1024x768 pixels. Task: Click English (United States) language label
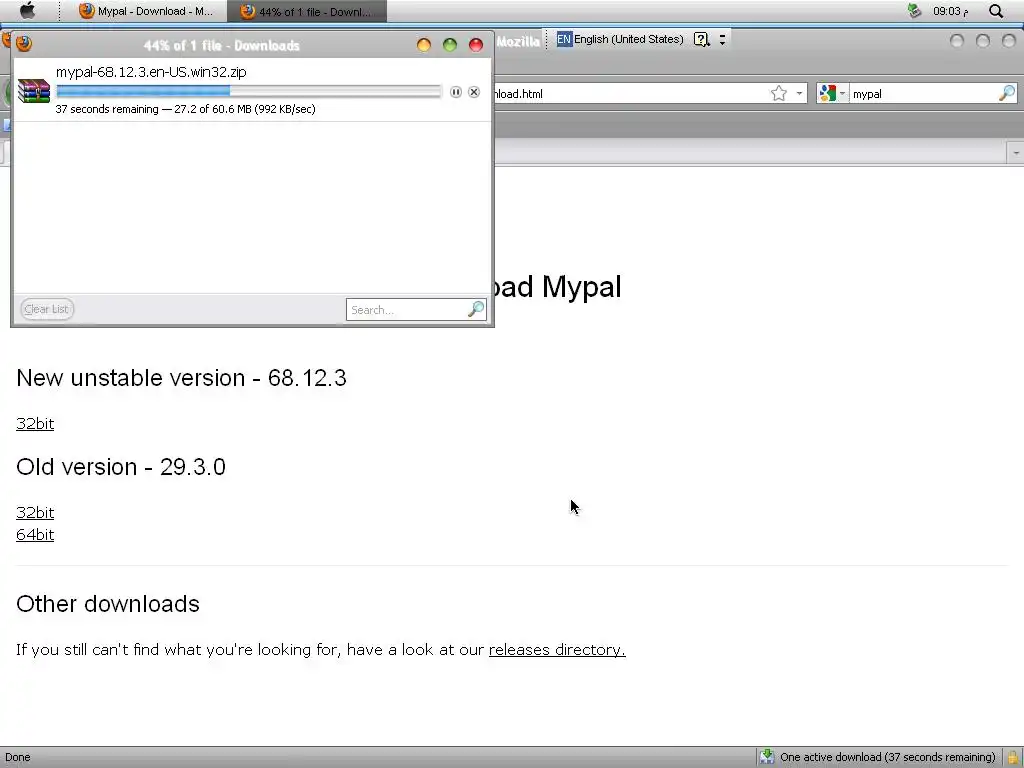click(x=628, y=39)
